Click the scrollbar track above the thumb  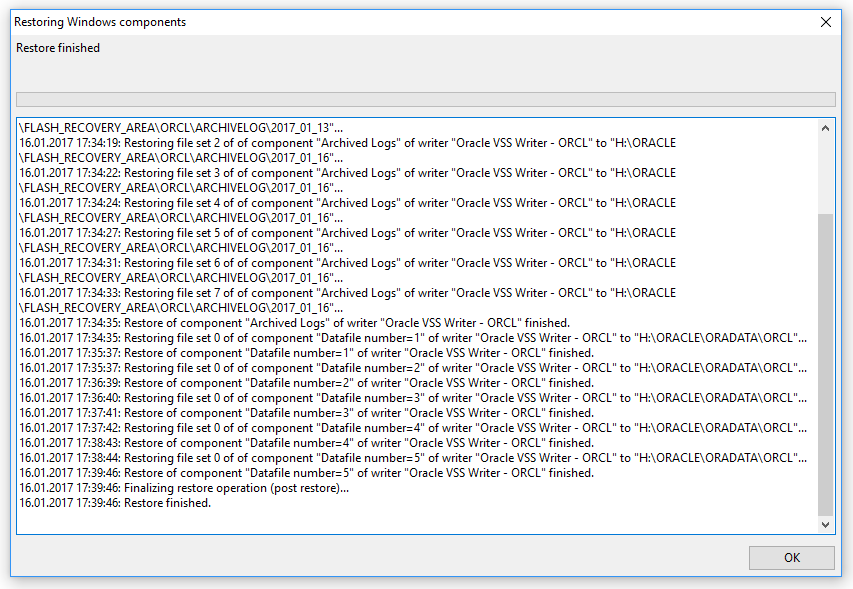[825, 175]
